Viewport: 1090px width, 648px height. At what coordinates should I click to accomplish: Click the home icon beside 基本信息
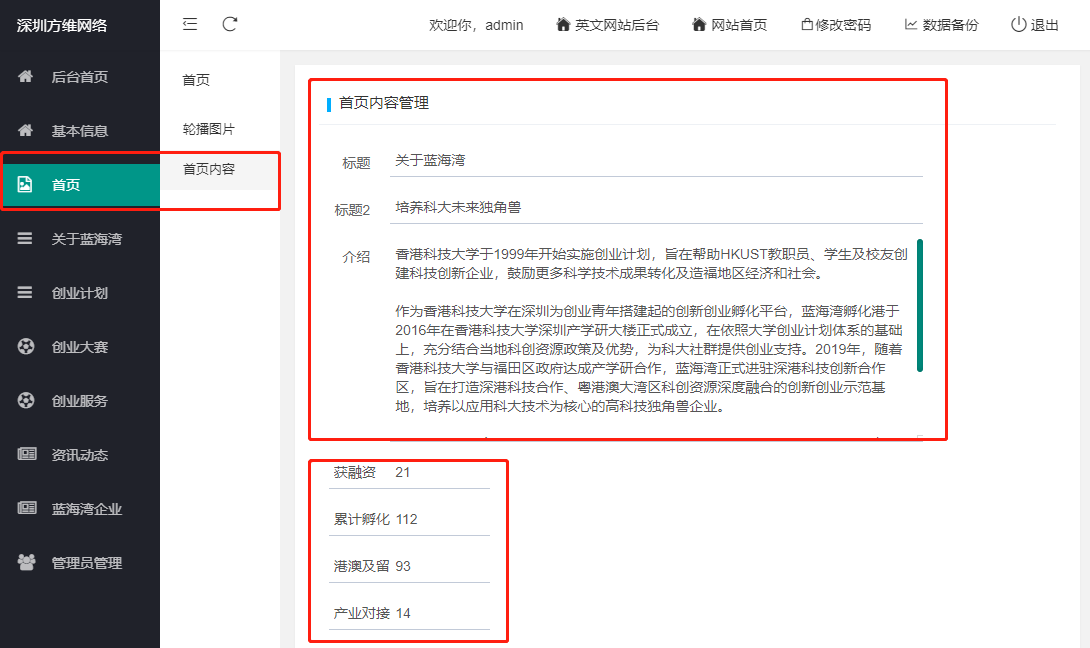[x=25, y=130]
